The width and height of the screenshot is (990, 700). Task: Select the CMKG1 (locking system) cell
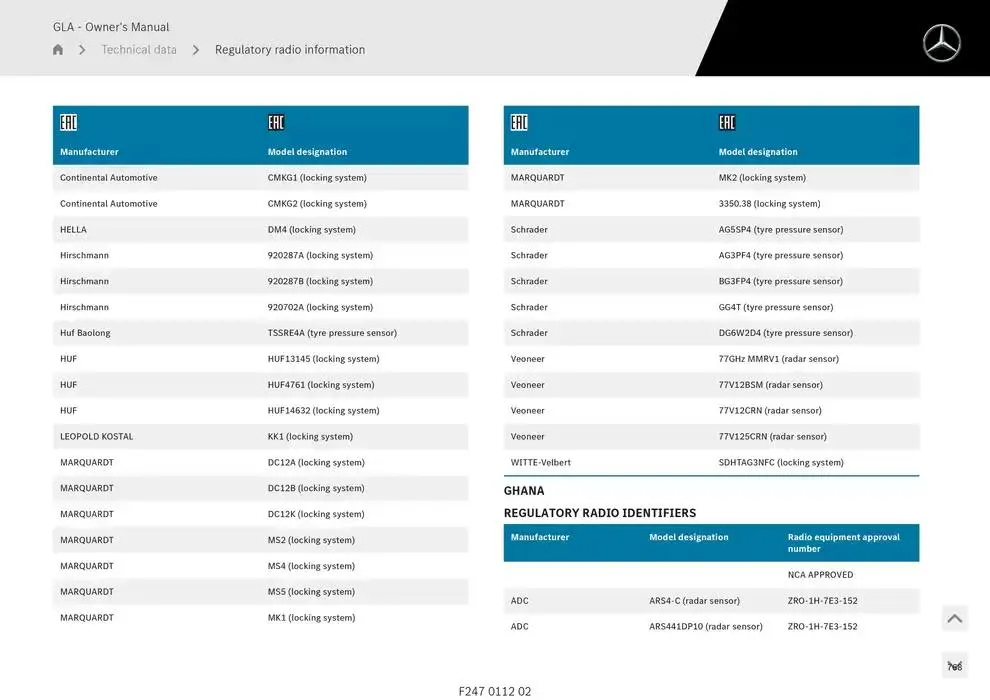coord(317,178)
